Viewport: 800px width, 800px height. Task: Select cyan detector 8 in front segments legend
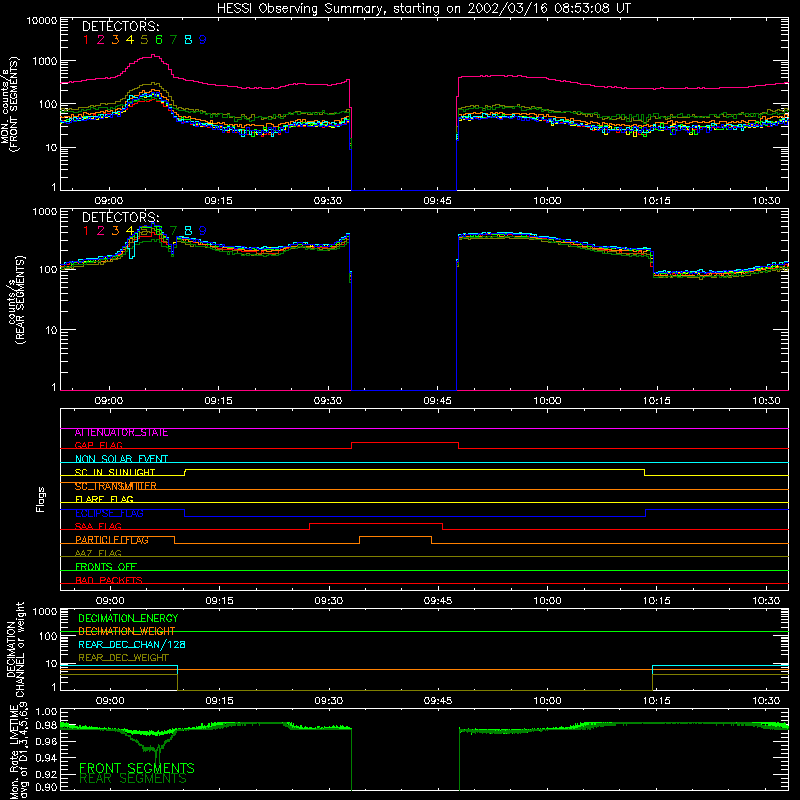[x=188, y=40]
